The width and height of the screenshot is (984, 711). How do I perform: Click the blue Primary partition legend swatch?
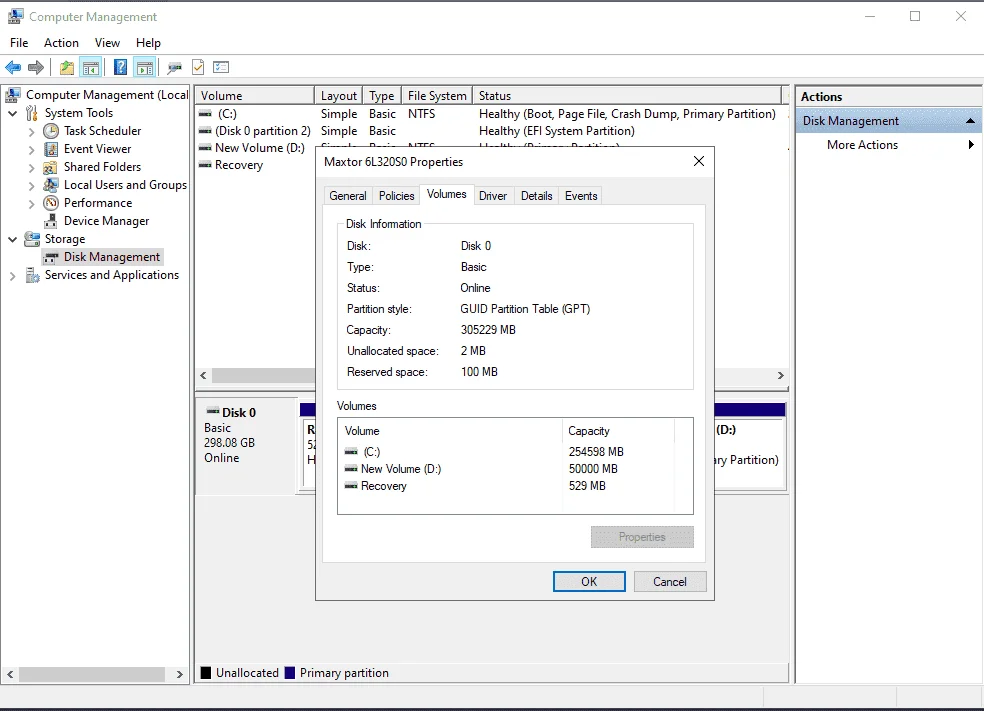point(289,673)
